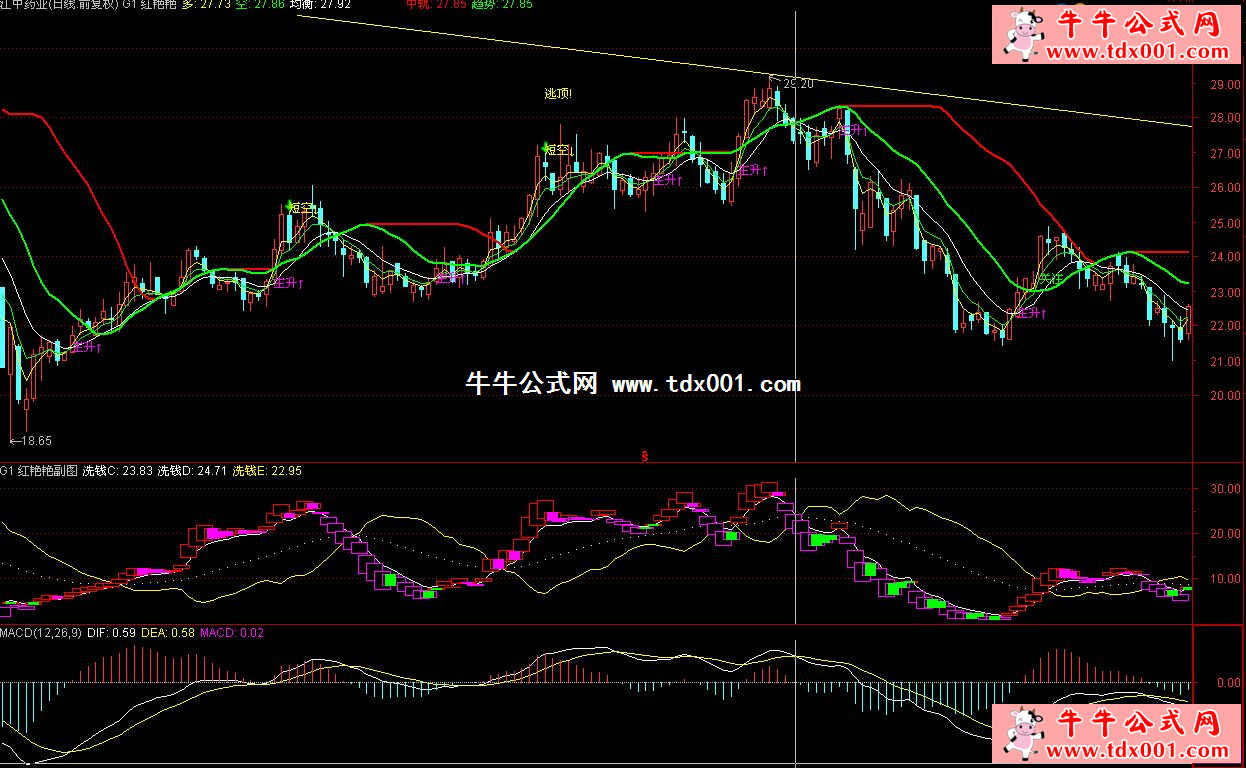Click the red S marker below main chart
The width and height of the screenshot is (1246, 768).
(645, 456)
